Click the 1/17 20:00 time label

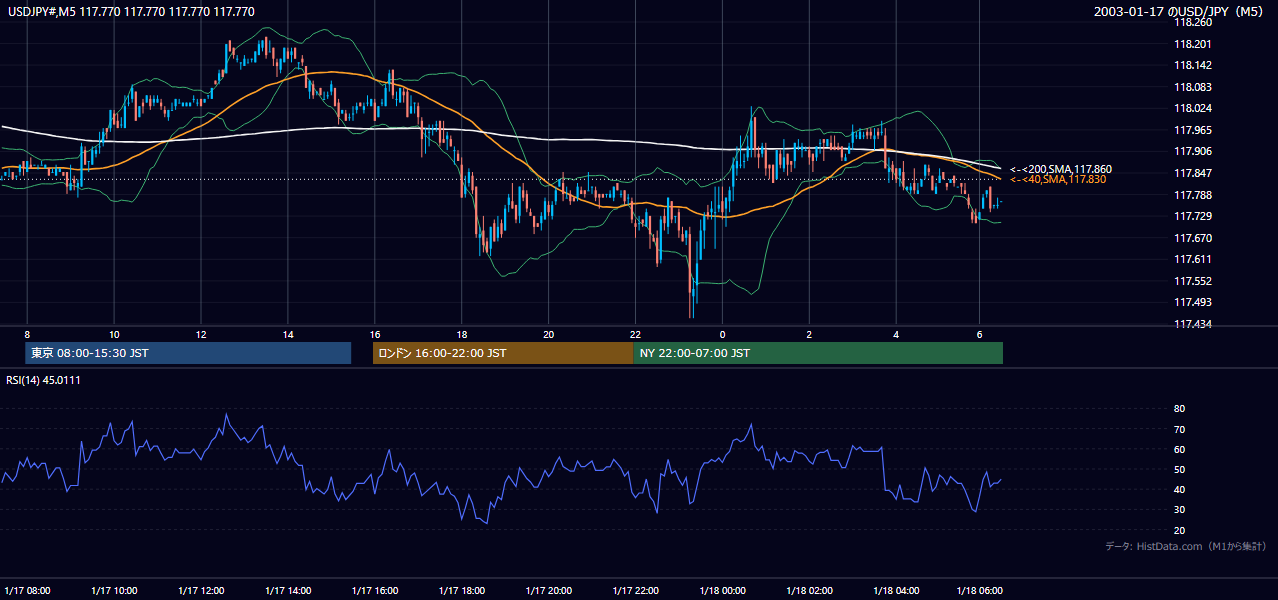550,590
